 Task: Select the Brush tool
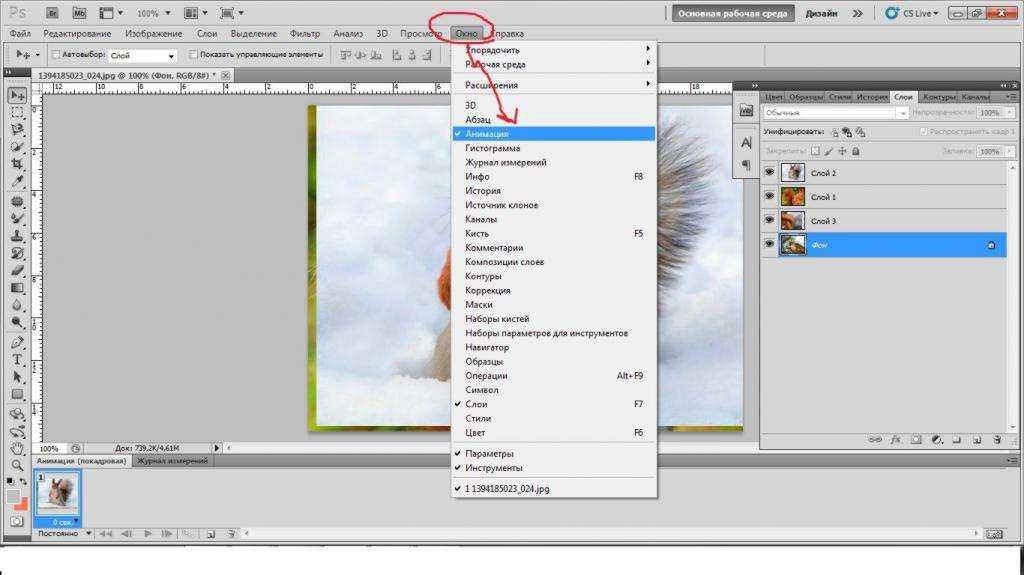(18, 218)
